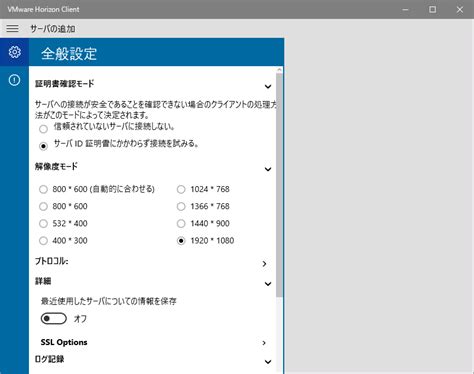Open SSL Options arrow
The image size is (474, 374).
click(264, 343)
